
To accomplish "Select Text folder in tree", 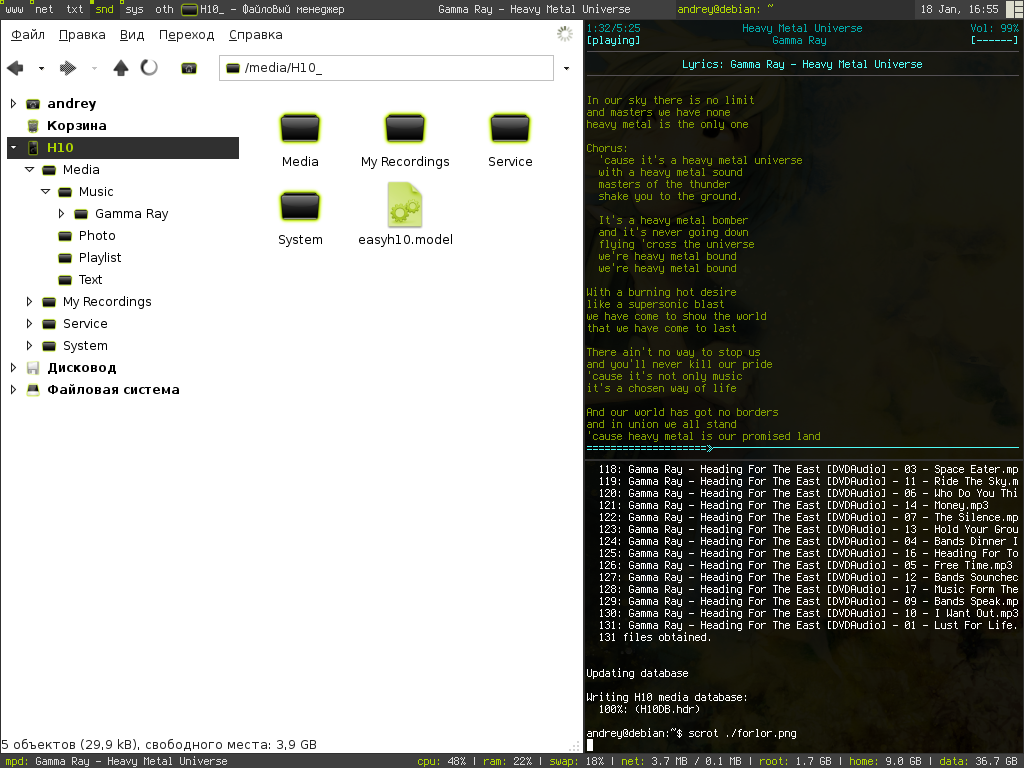I will (x=90, y=280).
